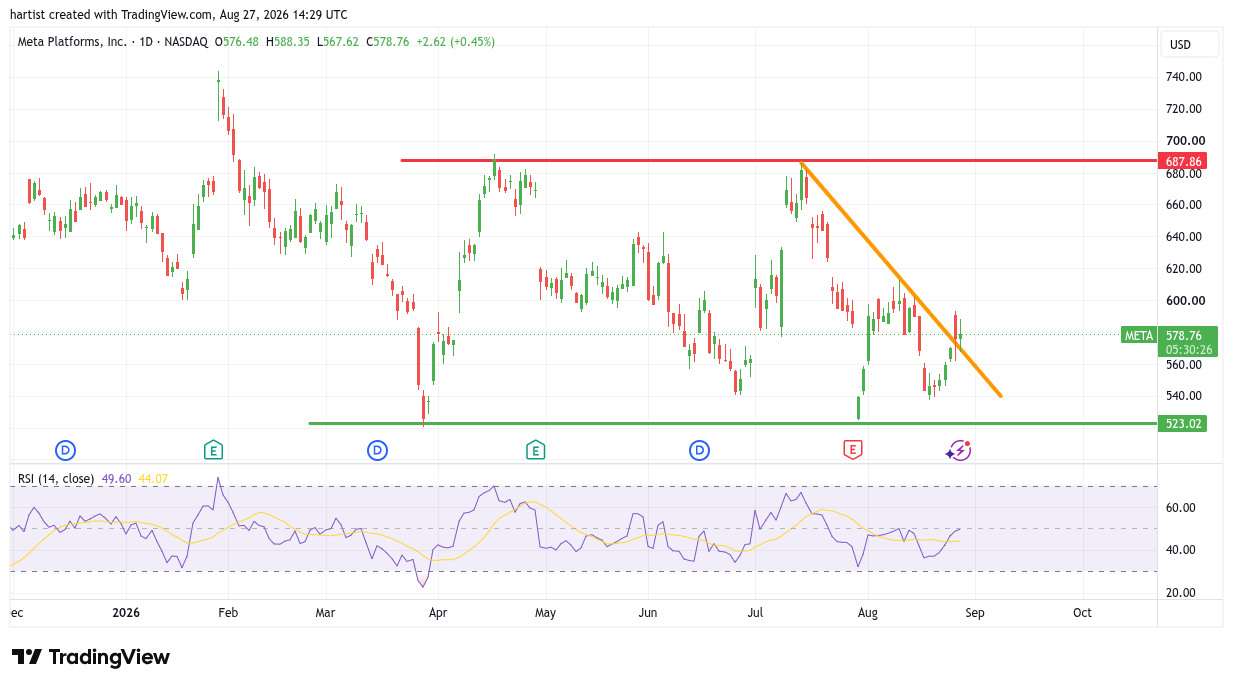Select the green earnings E marker in late April
Viewport: 1233px width, 687px height.
(536, 450)
